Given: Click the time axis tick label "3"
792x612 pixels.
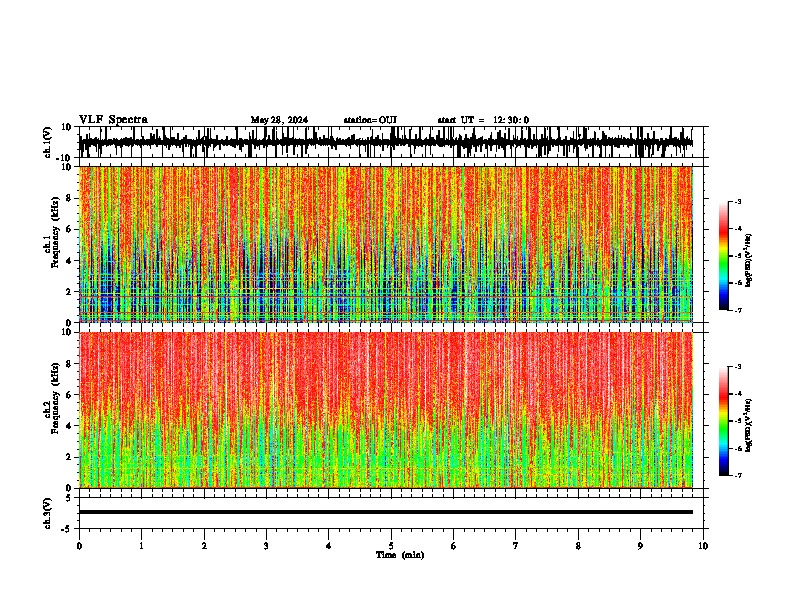Looking at the screenshot, I should click(x=266, y=546).
